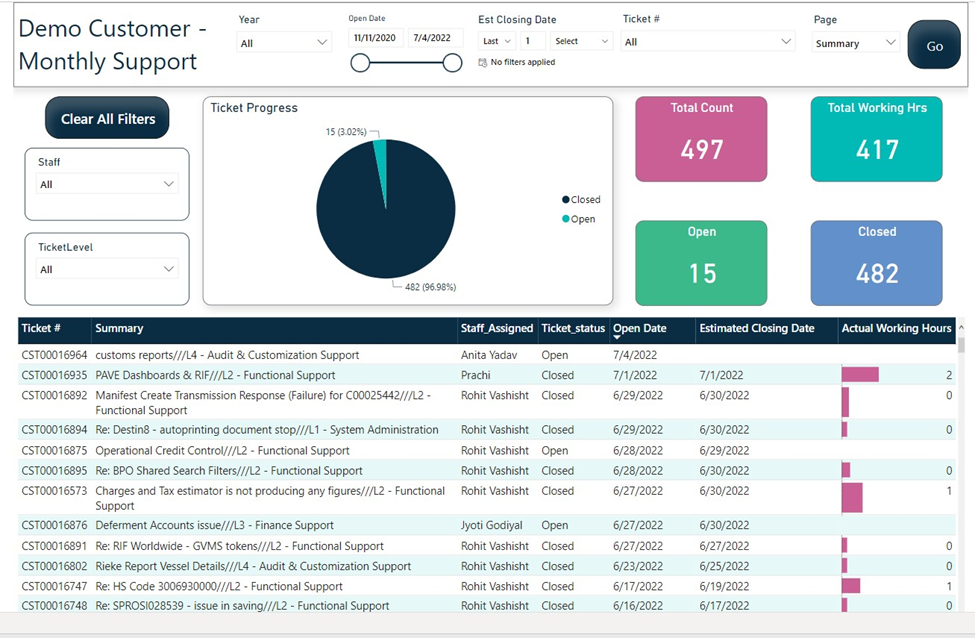Click the Open Date sort arrow icon
Screen dimensions: 975x638
pyautogui.click(x=617, y=338)
